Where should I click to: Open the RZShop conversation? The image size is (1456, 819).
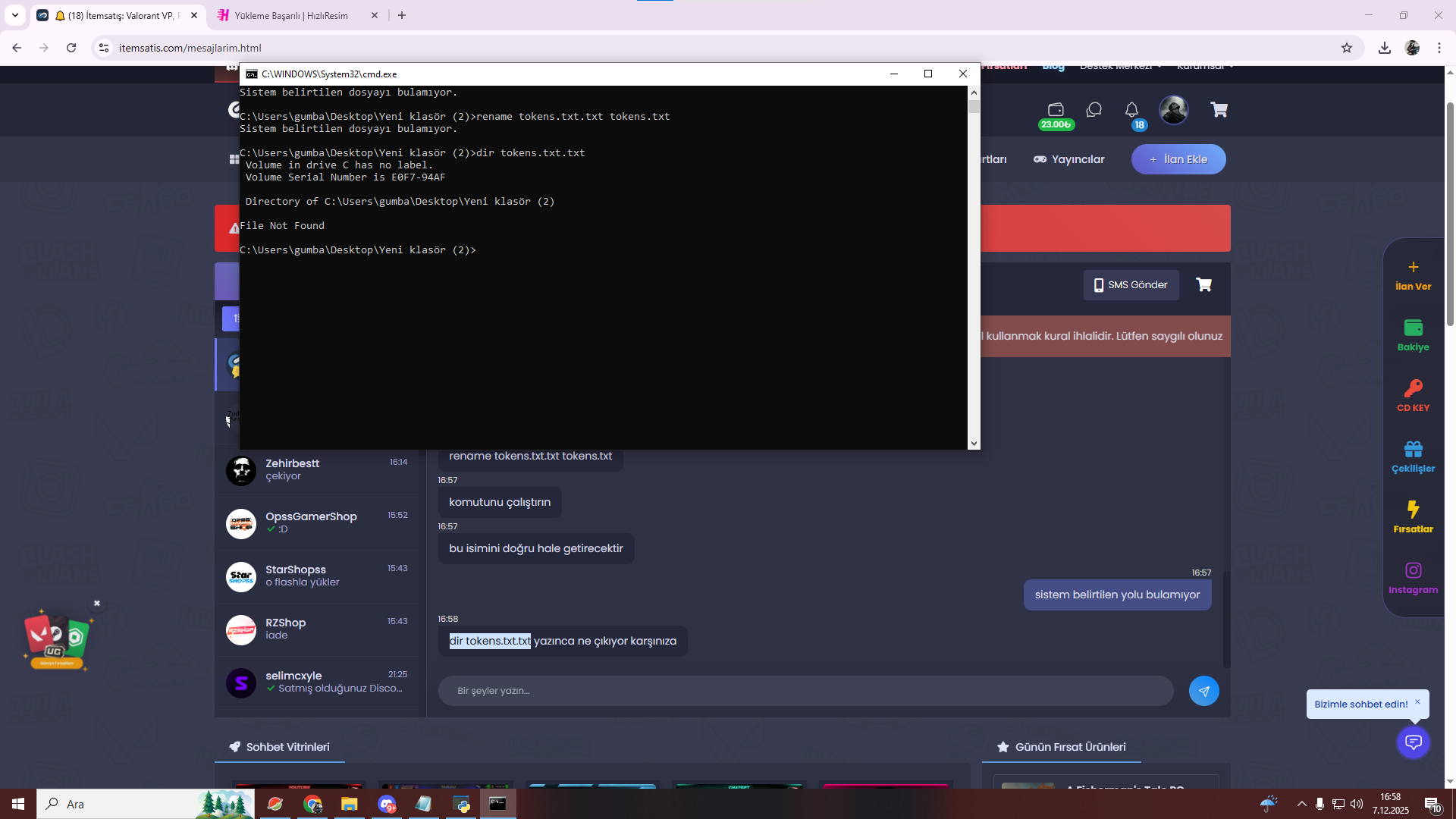pos(317,629)
